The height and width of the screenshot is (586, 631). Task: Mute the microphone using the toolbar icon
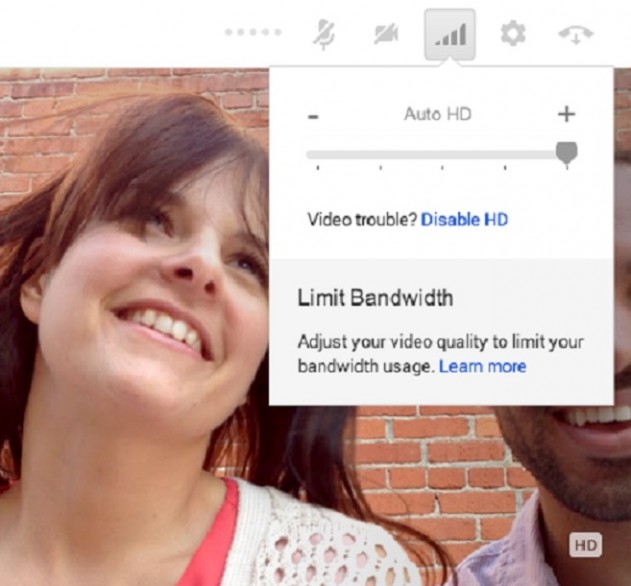click(324, 34)
